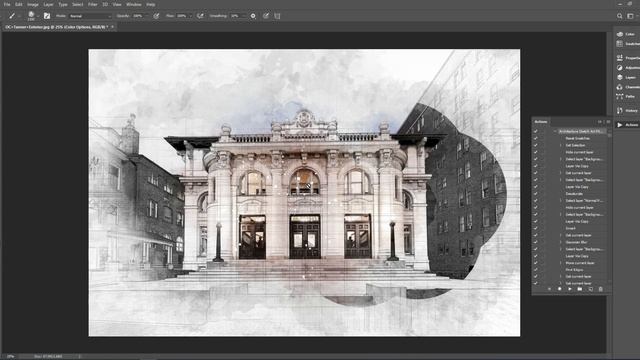This screenshot has width=640, height=360.
Task: Open the File menu
Action: (7, 4)
